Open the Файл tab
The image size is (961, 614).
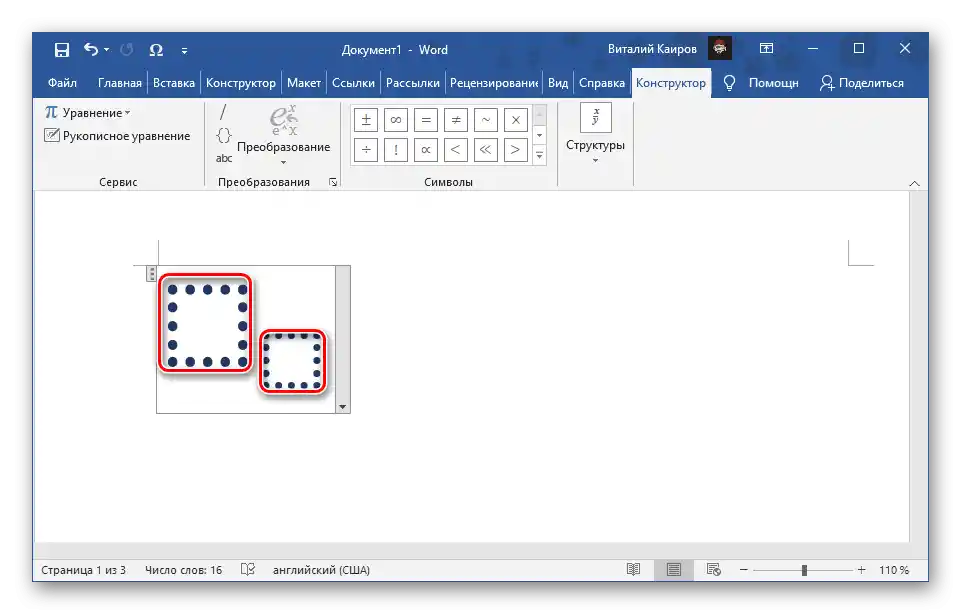coord(62,83)
